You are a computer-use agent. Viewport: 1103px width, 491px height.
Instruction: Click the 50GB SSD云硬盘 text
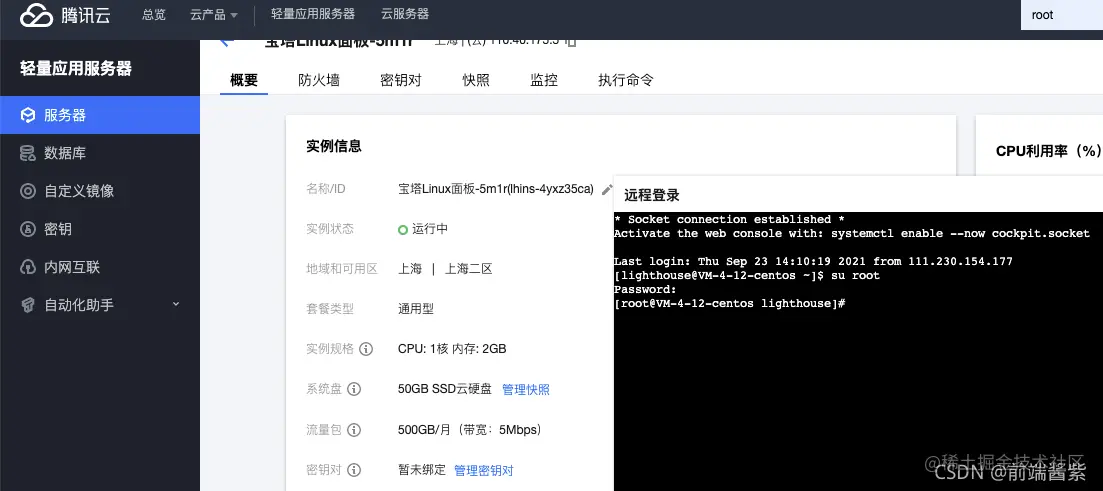point(445,389)
